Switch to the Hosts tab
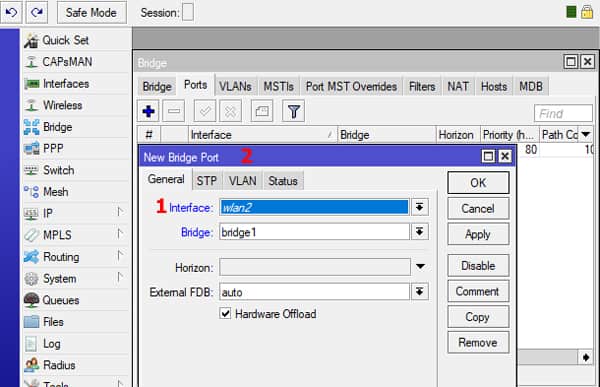 [494, 87]
